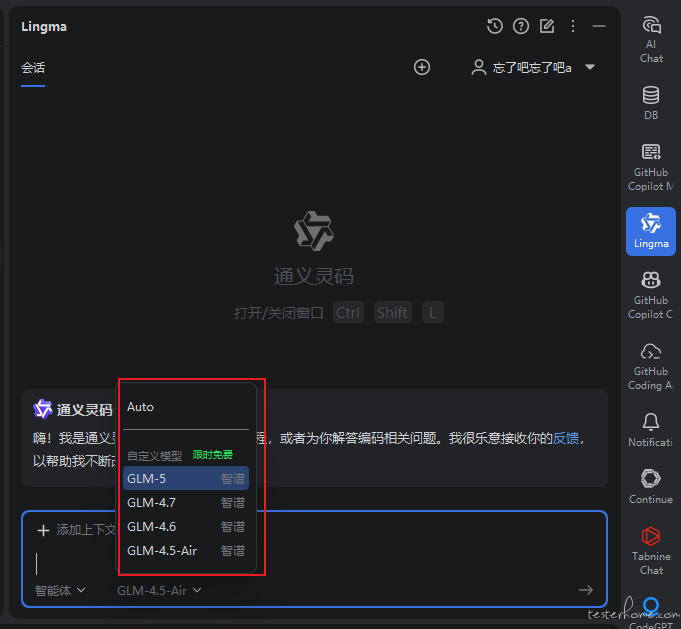
Task: Click the edit note icon in header
Action: tap(547, 26)
